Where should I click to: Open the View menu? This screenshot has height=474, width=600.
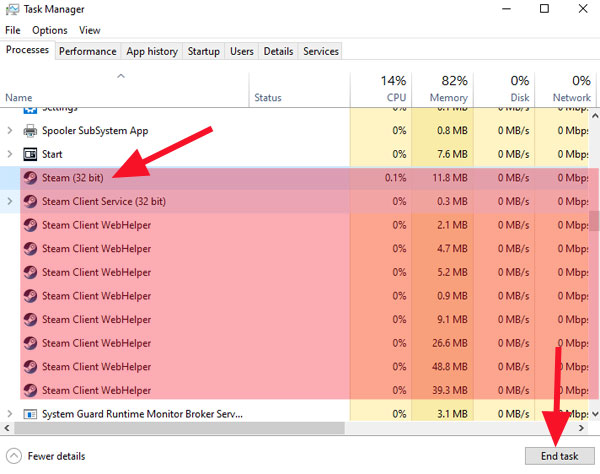[x=90, y=30]
